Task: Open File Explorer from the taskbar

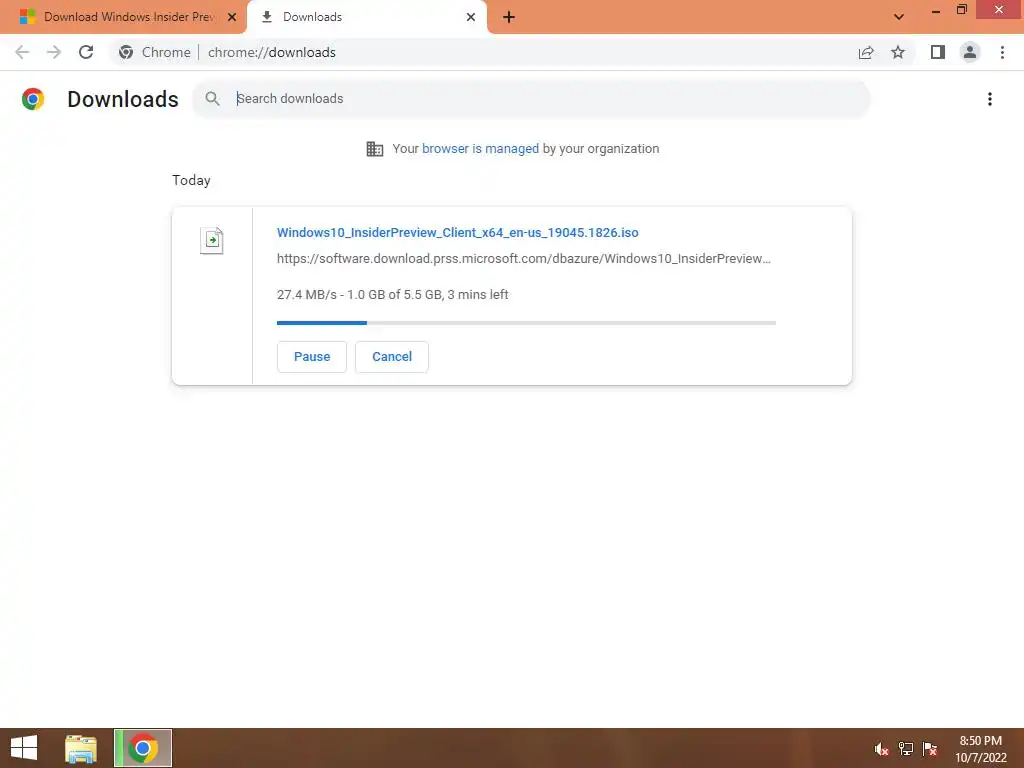Action: pos(81,748)
